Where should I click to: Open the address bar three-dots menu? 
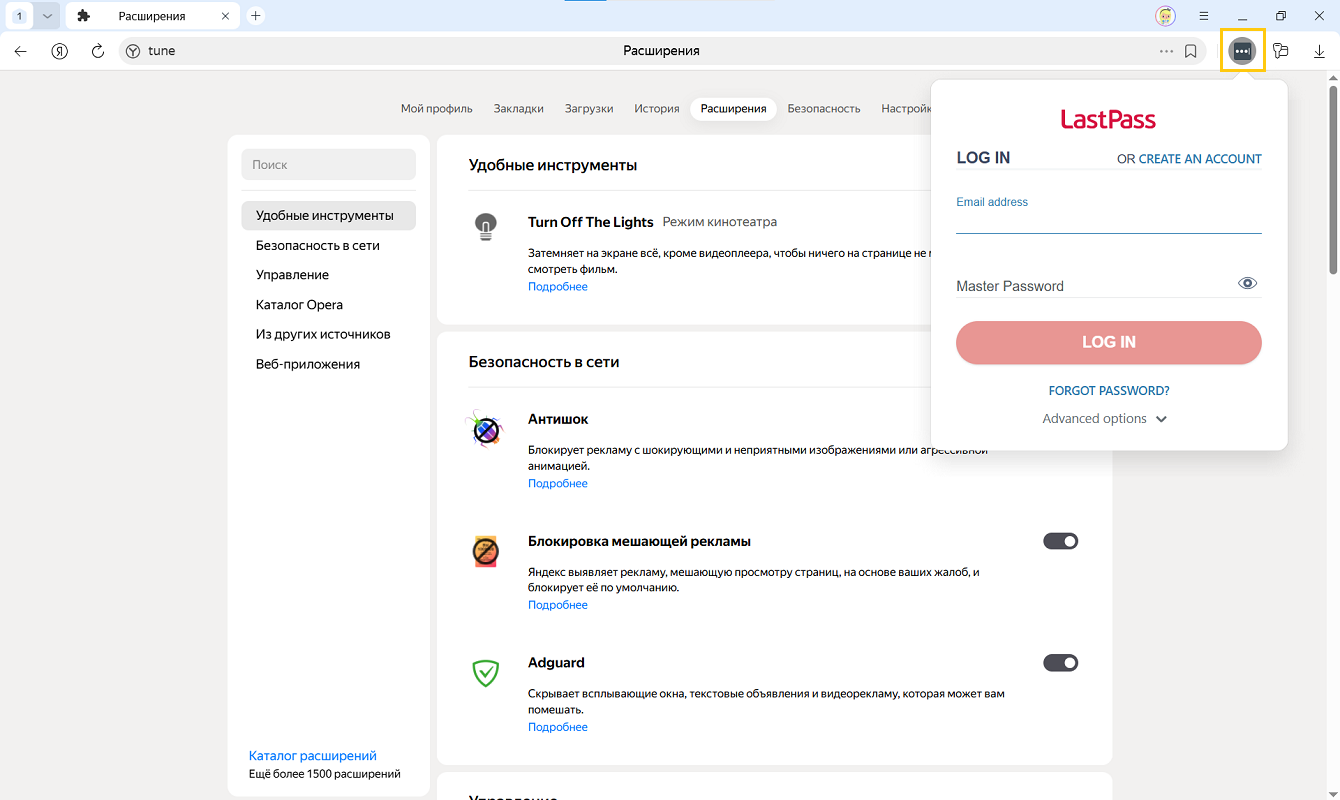click(1166, 51)
